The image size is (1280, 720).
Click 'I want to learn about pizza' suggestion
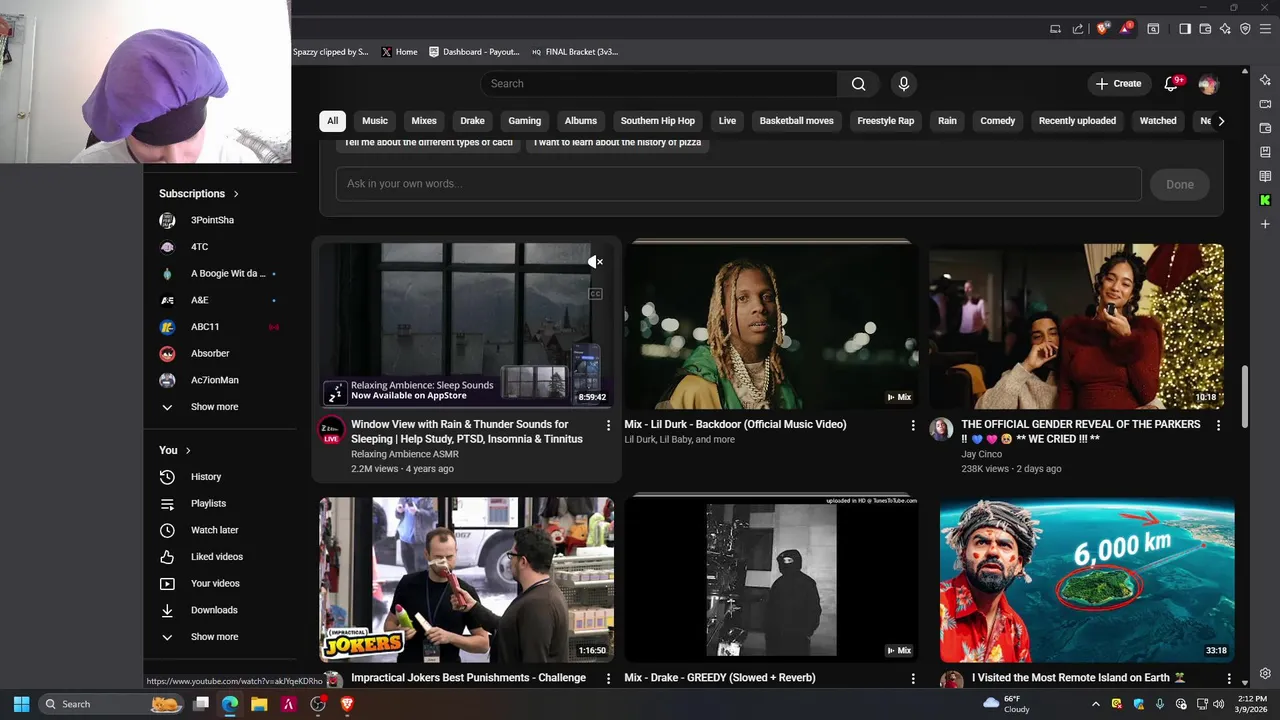pos(618,143)
